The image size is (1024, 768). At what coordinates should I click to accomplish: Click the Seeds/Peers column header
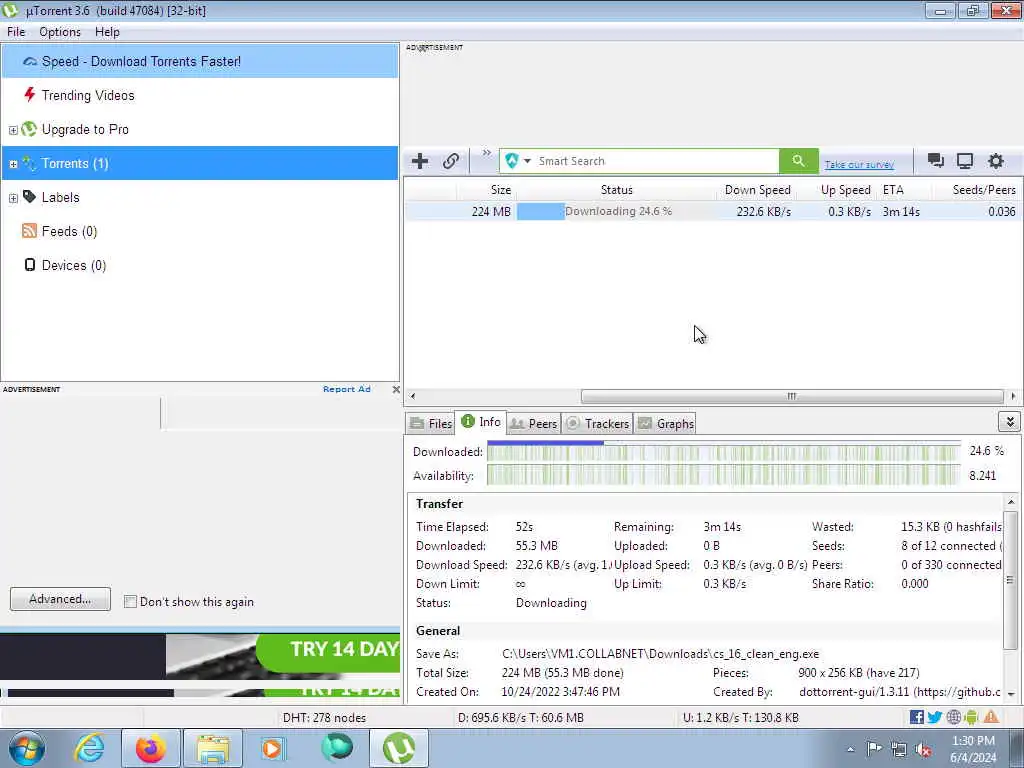tap(976, 189)
